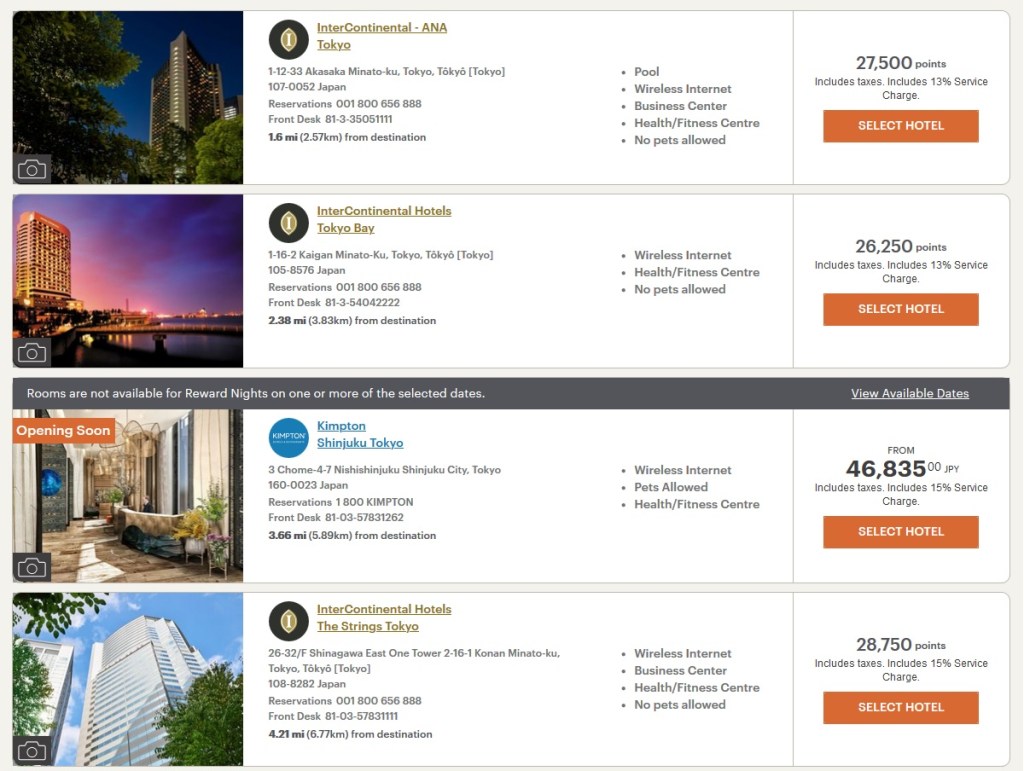Open the InterContinental The Strings Tokyo link

[x=383, y=609]
